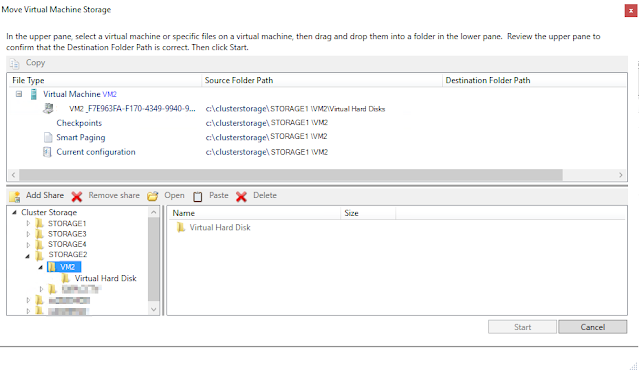The height and width of the screenshot is (372, 639).
Task: Collapse the STORAGE2 node
Action: click(27, 256)
